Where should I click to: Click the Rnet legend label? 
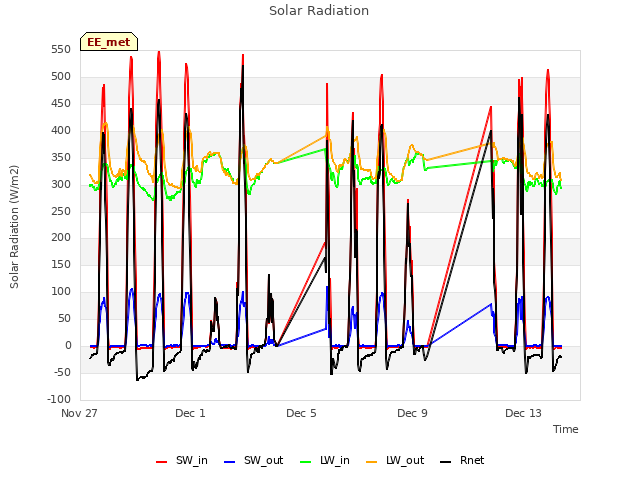coord(472,460)
